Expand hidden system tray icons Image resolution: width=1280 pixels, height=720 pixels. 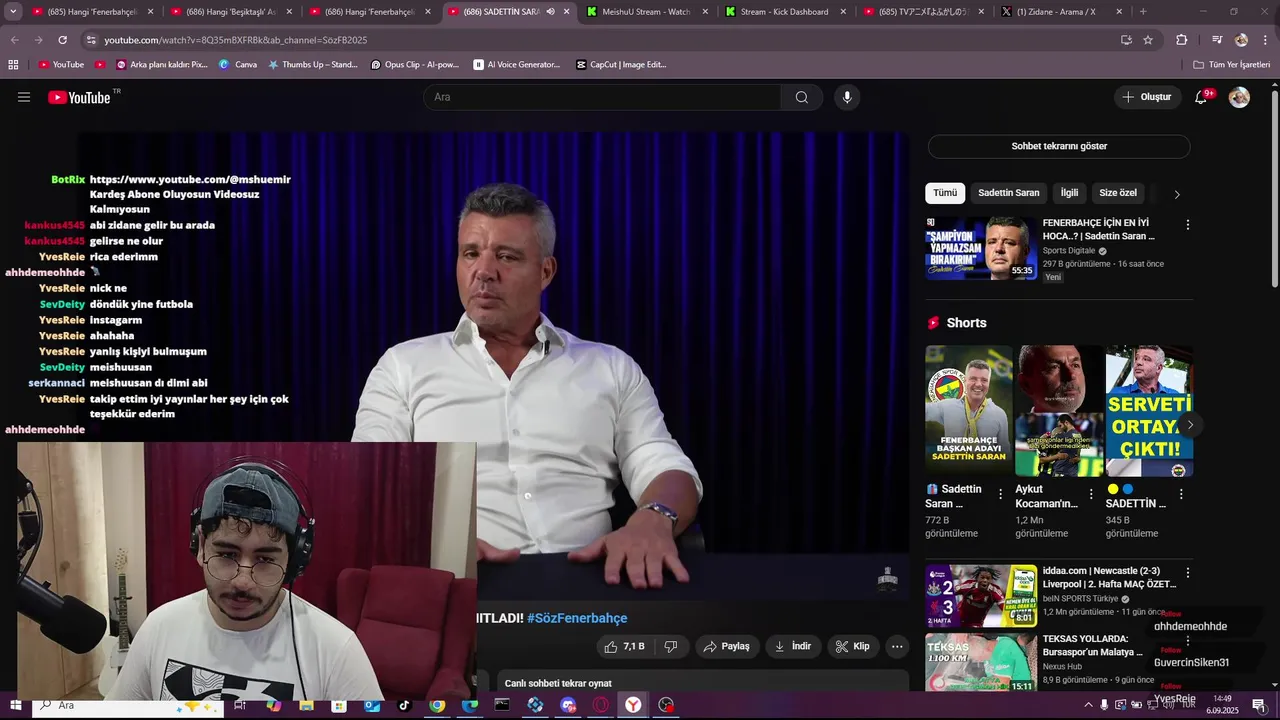point(1089,705)
